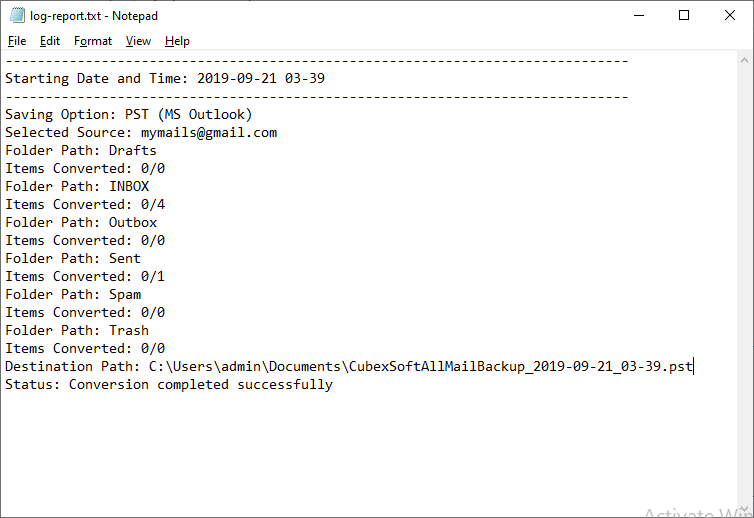Screen dimensions: 754x518
Task: Click the Folder Path: INBOX line
Action: pyautogui.click(x=77, y=186)
